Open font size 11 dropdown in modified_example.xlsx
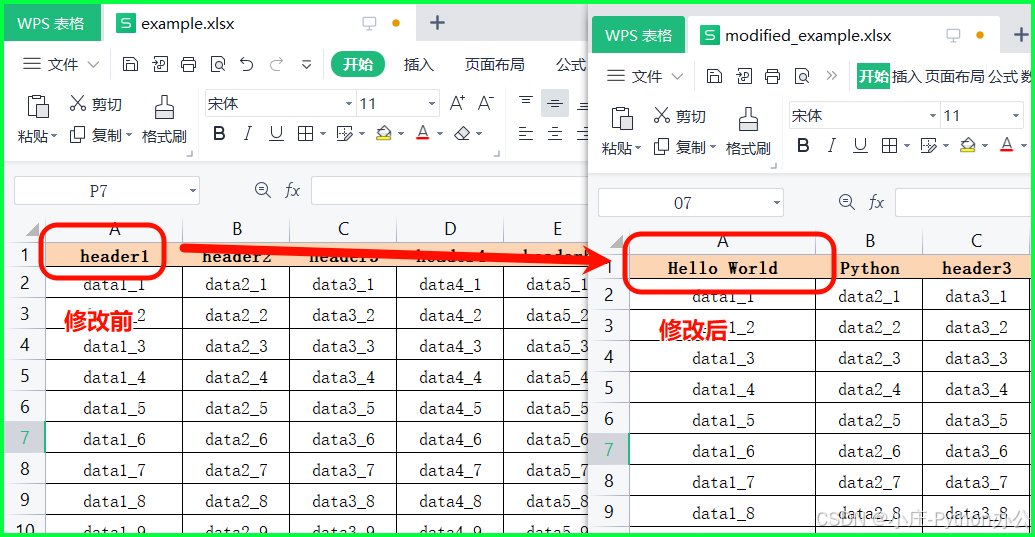1035x537 pixels. tap(1016, 115)
